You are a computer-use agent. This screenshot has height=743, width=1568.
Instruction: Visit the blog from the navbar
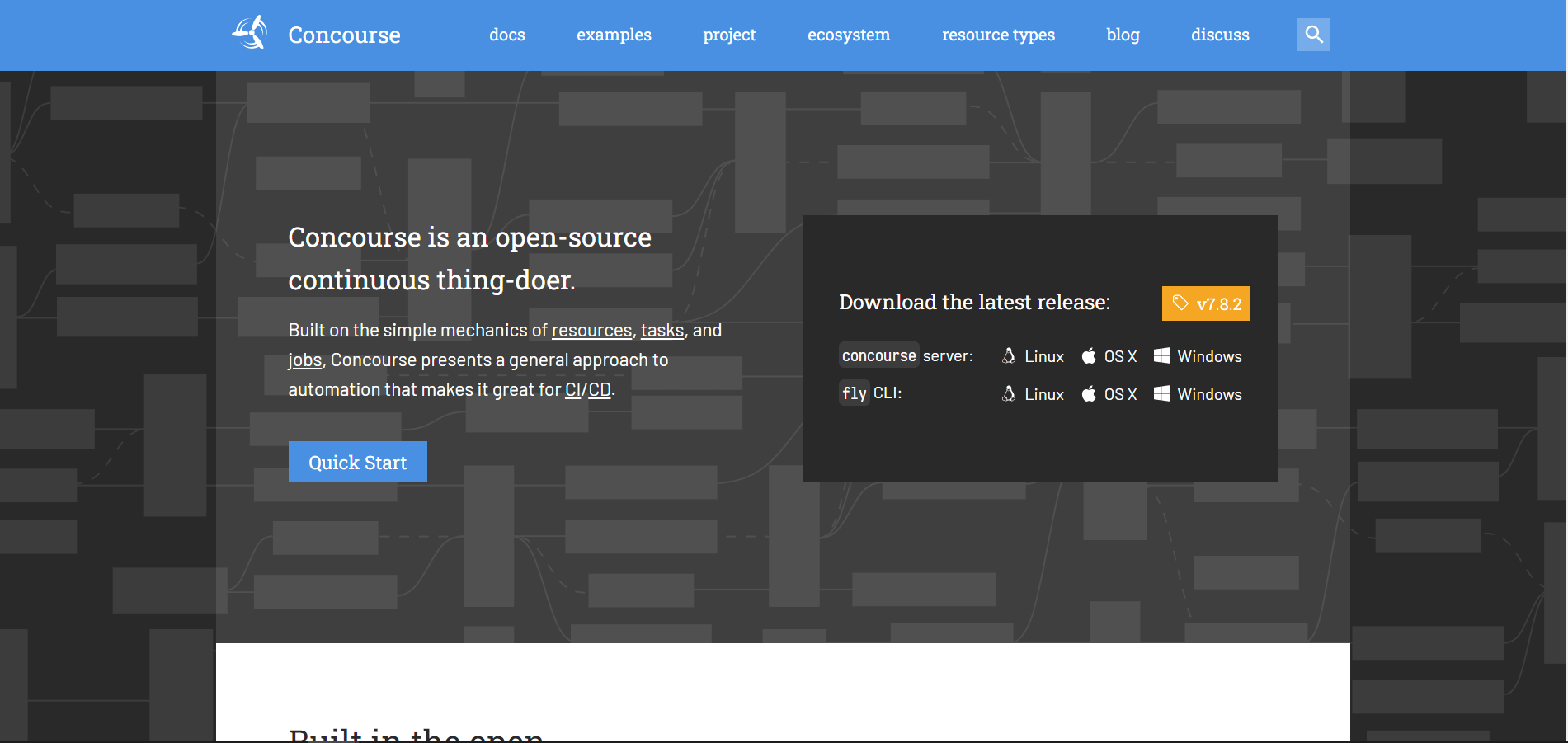pos(1123,35)
